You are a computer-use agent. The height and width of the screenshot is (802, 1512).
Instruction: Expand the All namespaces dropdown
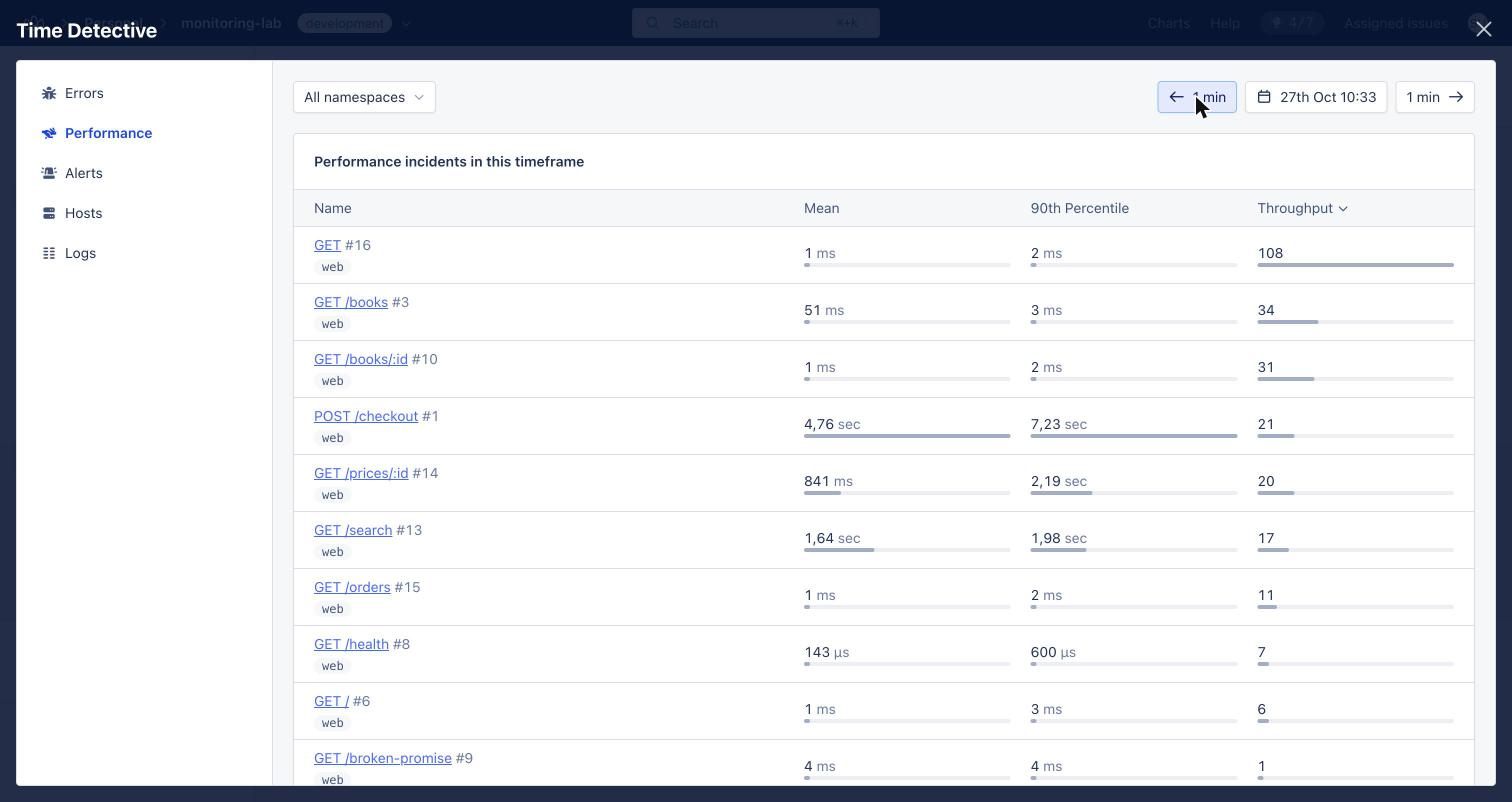pyautogui.click(x=364, y=97)
